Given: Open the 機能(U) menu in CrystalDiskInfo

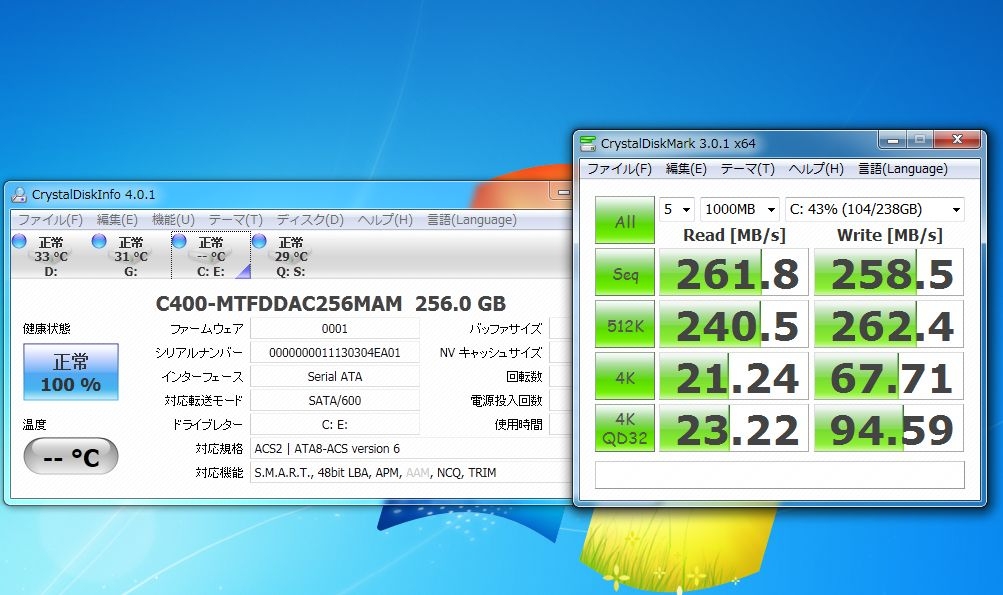Looking at the screenshot, I should coord(173,220).
